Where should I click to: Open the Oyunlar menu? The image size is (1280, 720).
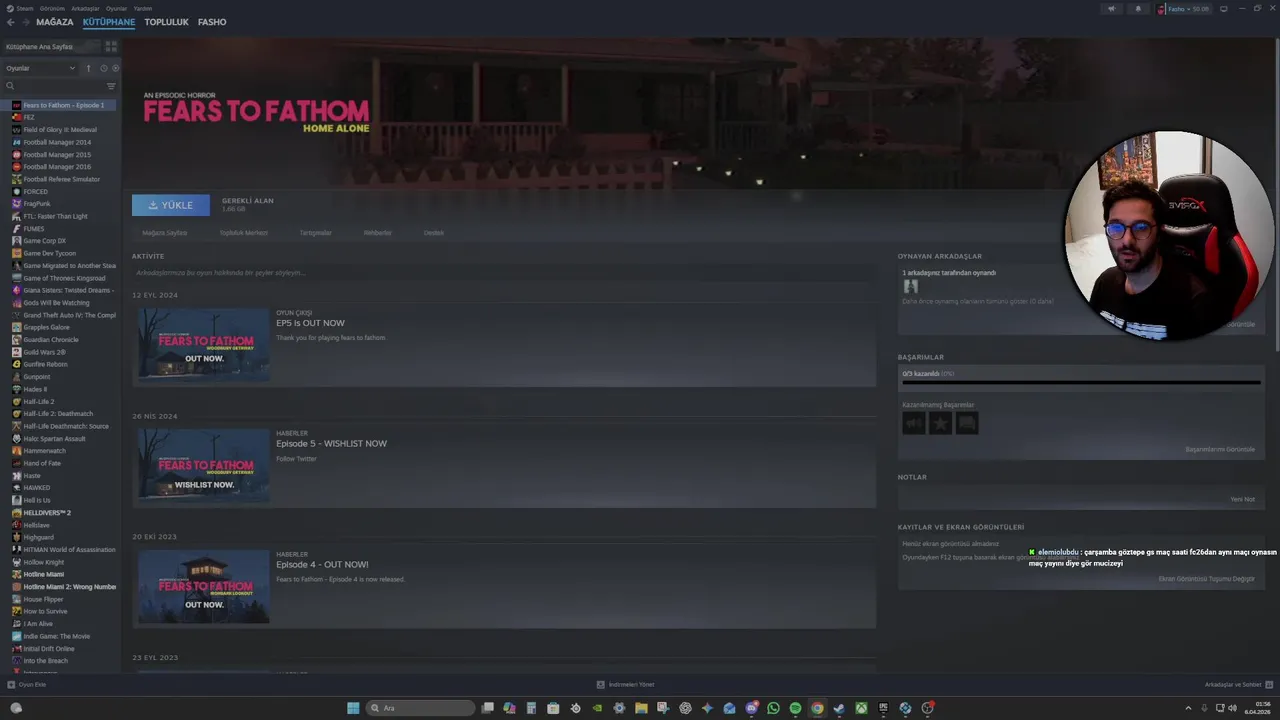coord(117,8)
